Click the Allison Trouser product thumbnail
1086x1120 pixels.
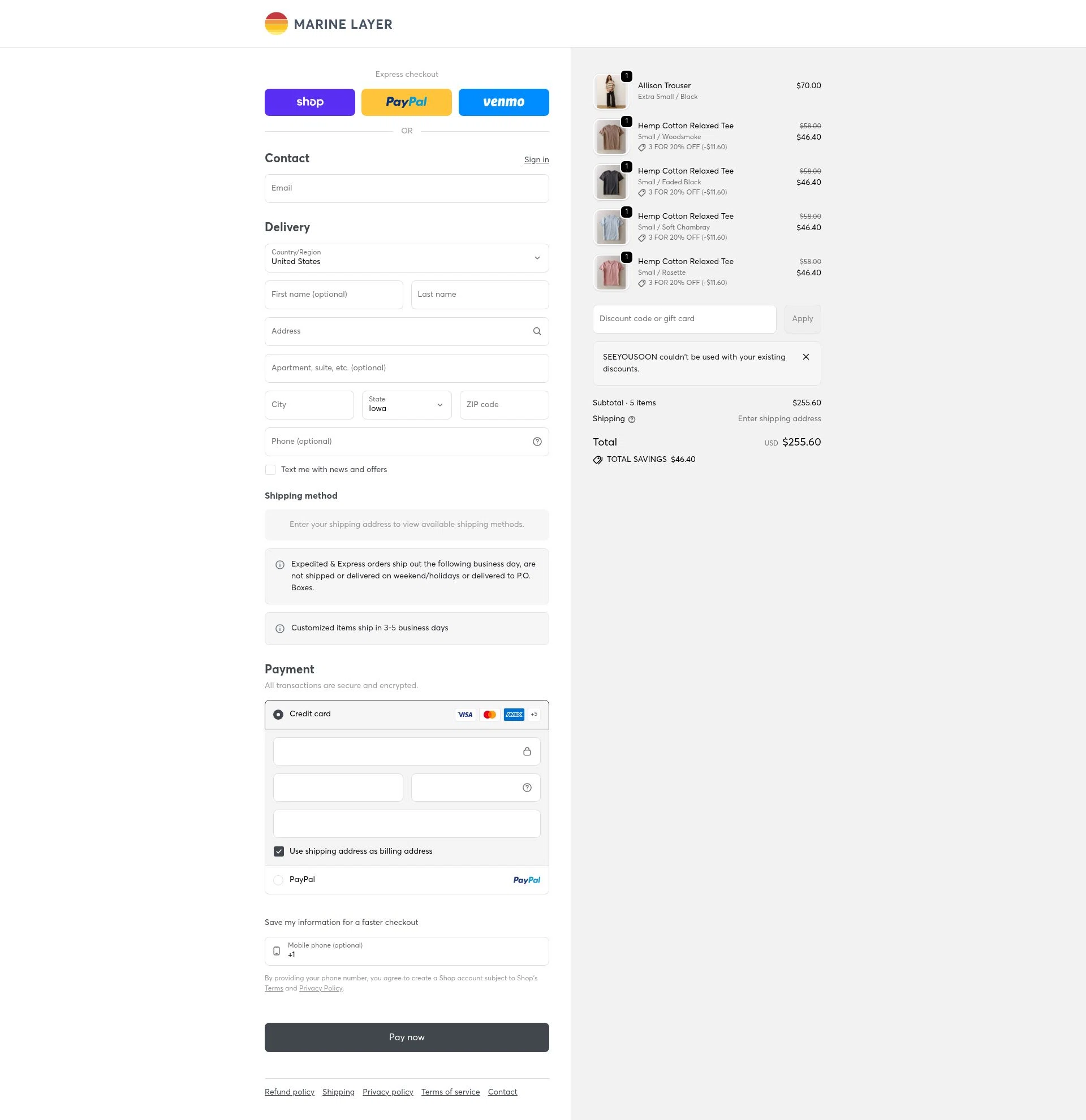(x=611, y=92)
